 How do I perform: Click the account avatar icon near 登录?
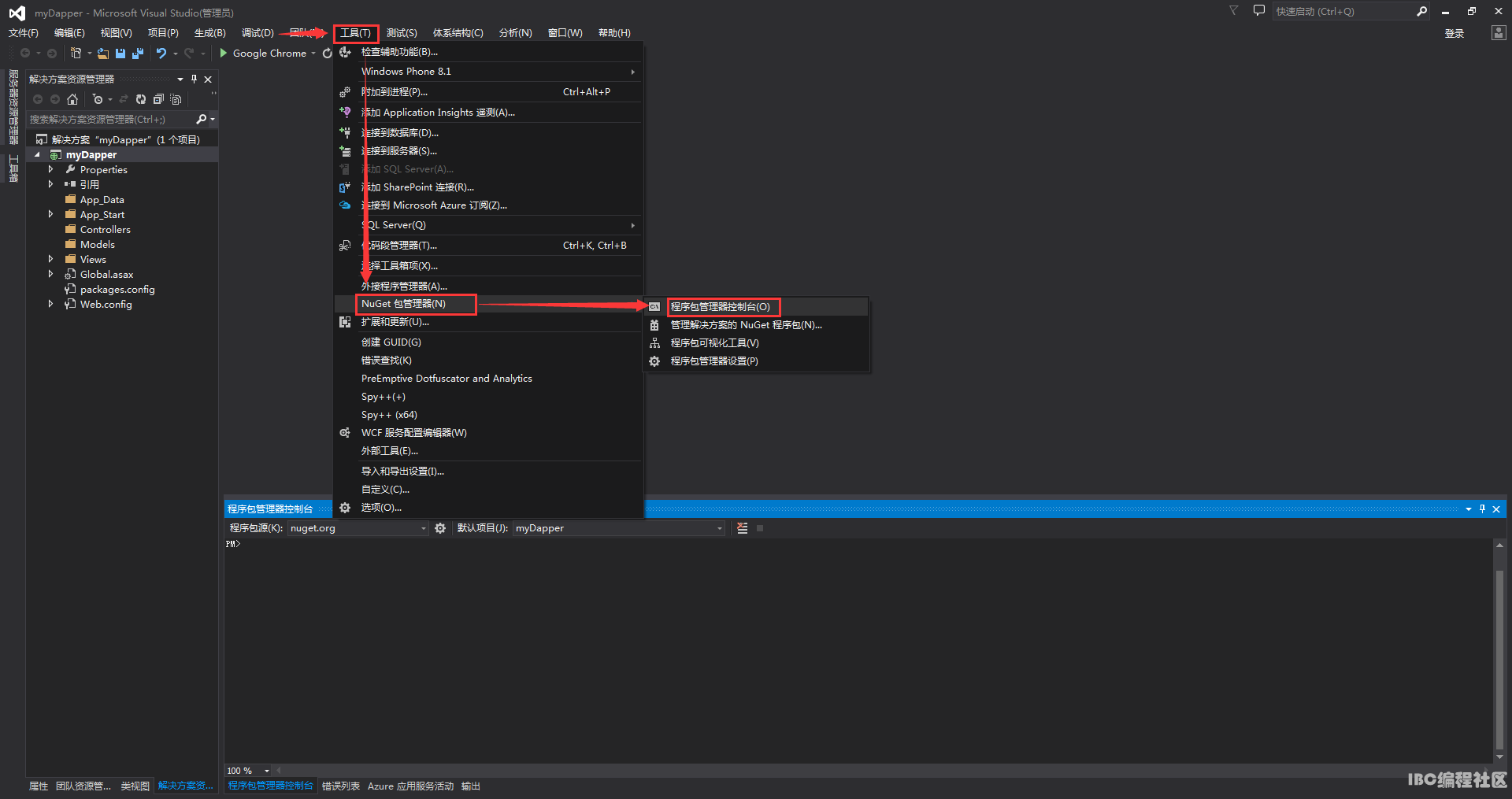coord(1498,32)
